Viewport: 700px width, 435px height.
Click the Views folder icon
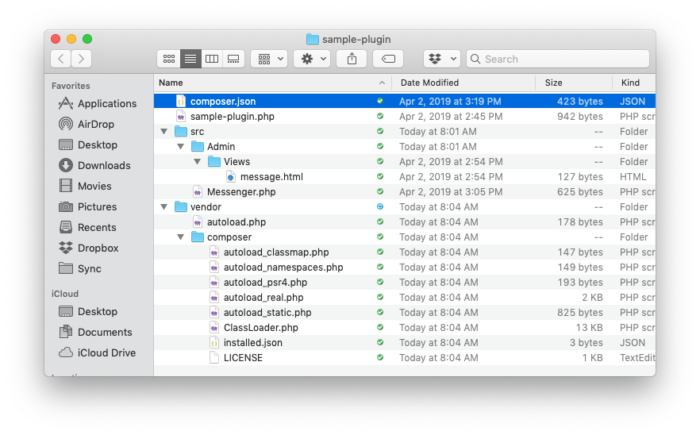(x=214, y=162)
